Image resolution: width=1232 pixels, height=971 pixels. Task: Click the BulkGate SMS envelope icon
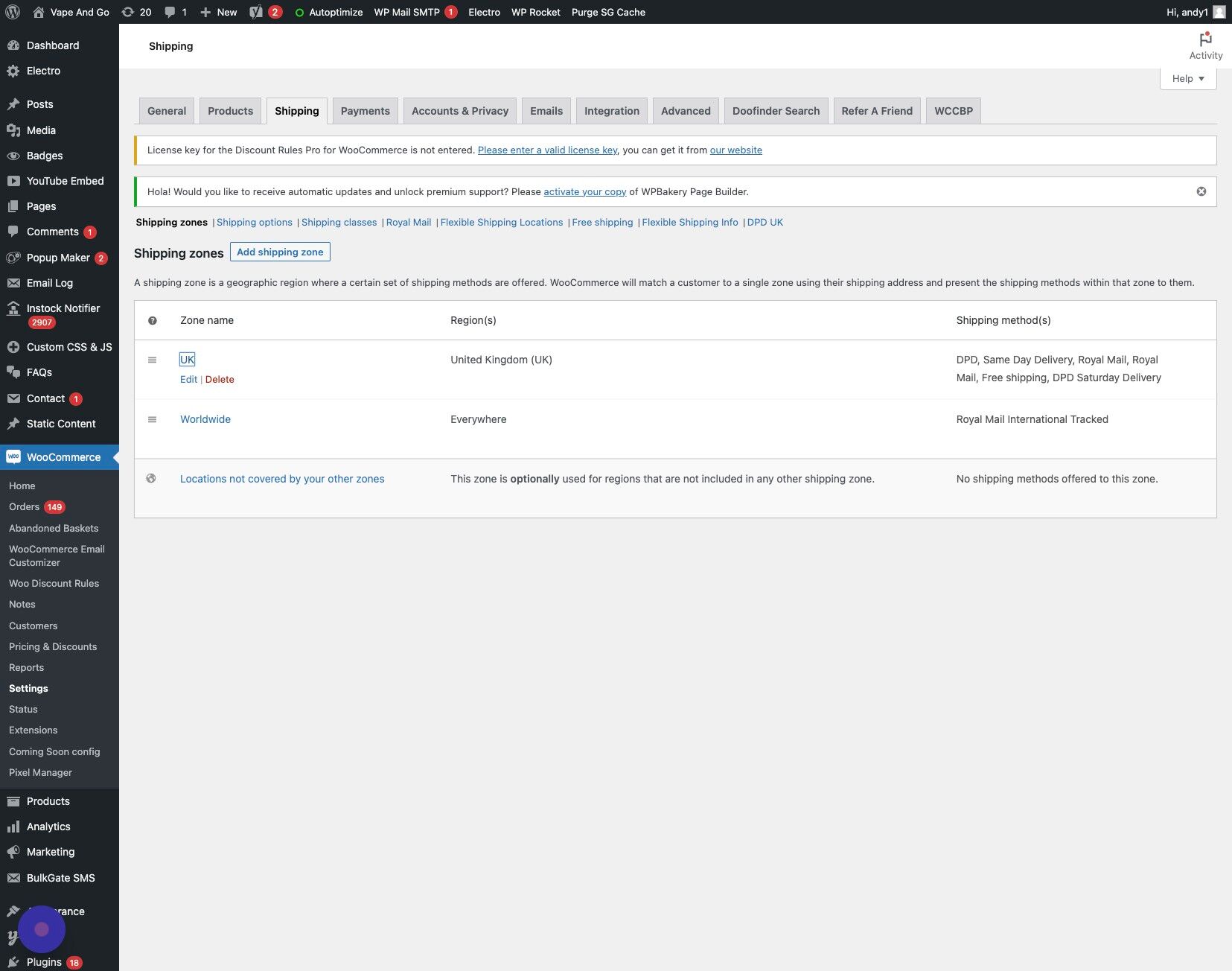pyautogui.click(x=13, y=878)
